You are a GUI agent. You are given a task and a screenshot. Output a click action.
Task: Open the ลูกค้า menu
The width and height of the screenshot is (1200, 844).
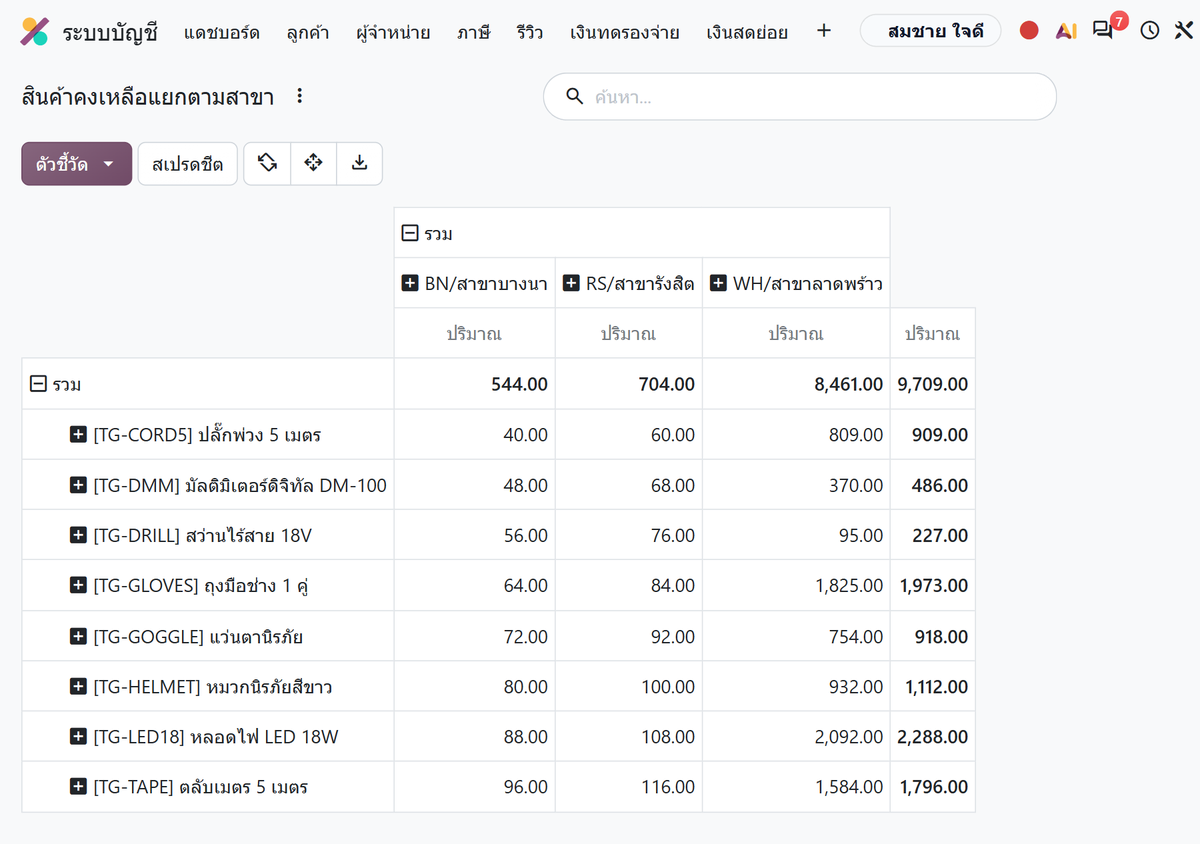click(x=308, y=32)
